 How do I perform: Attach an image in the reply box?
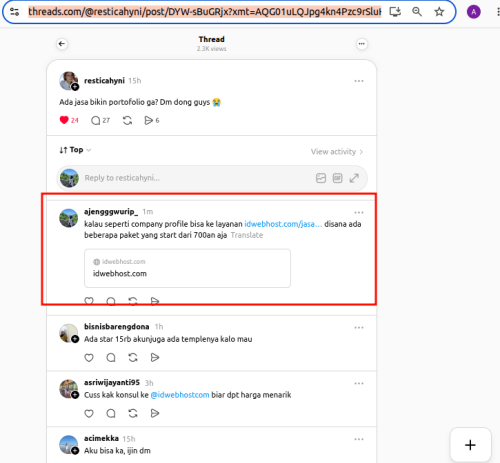(321, 178)
